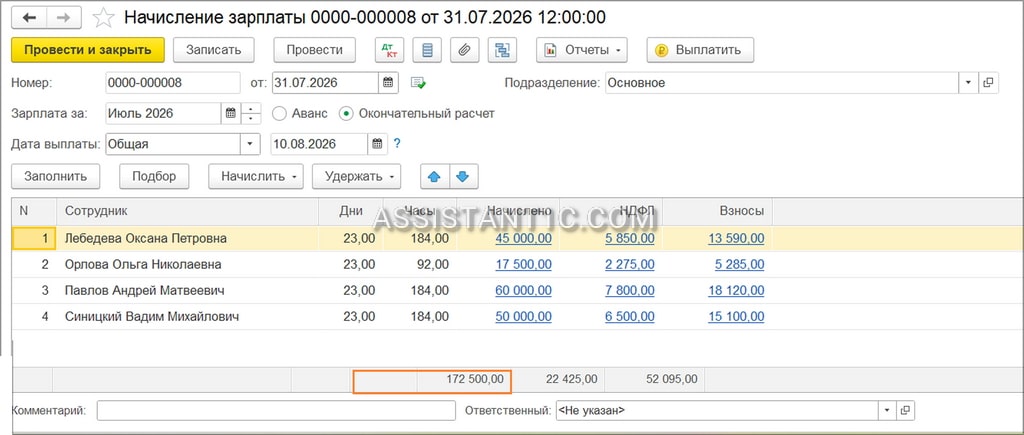Click total НДФЛ 22 425,00 in footer
Screen dimensions: 1024x435
pos(571,379)
